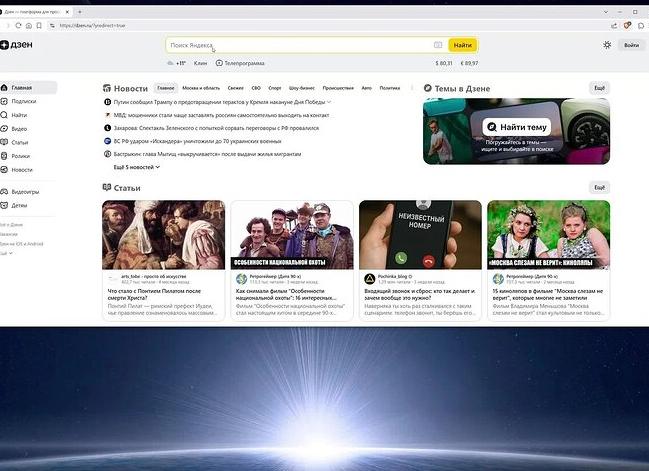Viewport: 649px width, 471px height.
Task: Open the МВД мошенники news headline
Action: point(221,115)
